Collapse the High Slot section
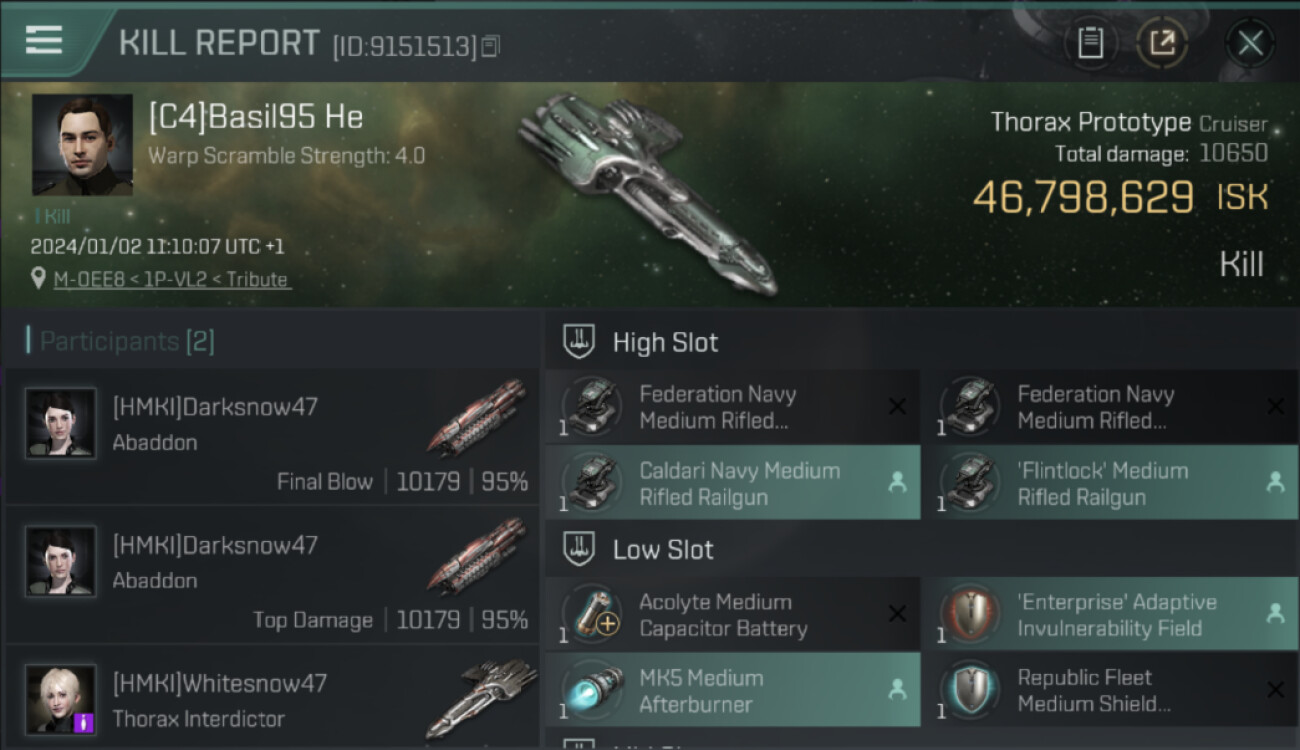The width and height of the screenshot is (1300, 750). pyautogui.click(x=664, y=342)
